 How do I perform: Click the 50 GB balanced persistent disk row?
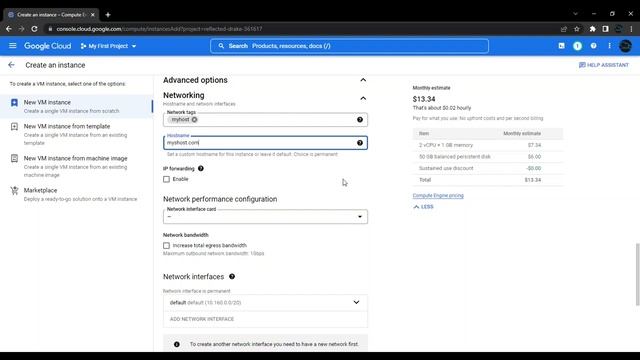(488, 157)
